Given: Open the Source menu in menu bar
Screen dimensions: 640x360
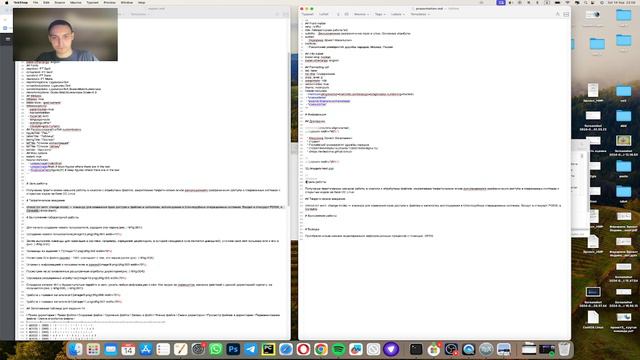Looking at the screenshot, I should (60, 2).
